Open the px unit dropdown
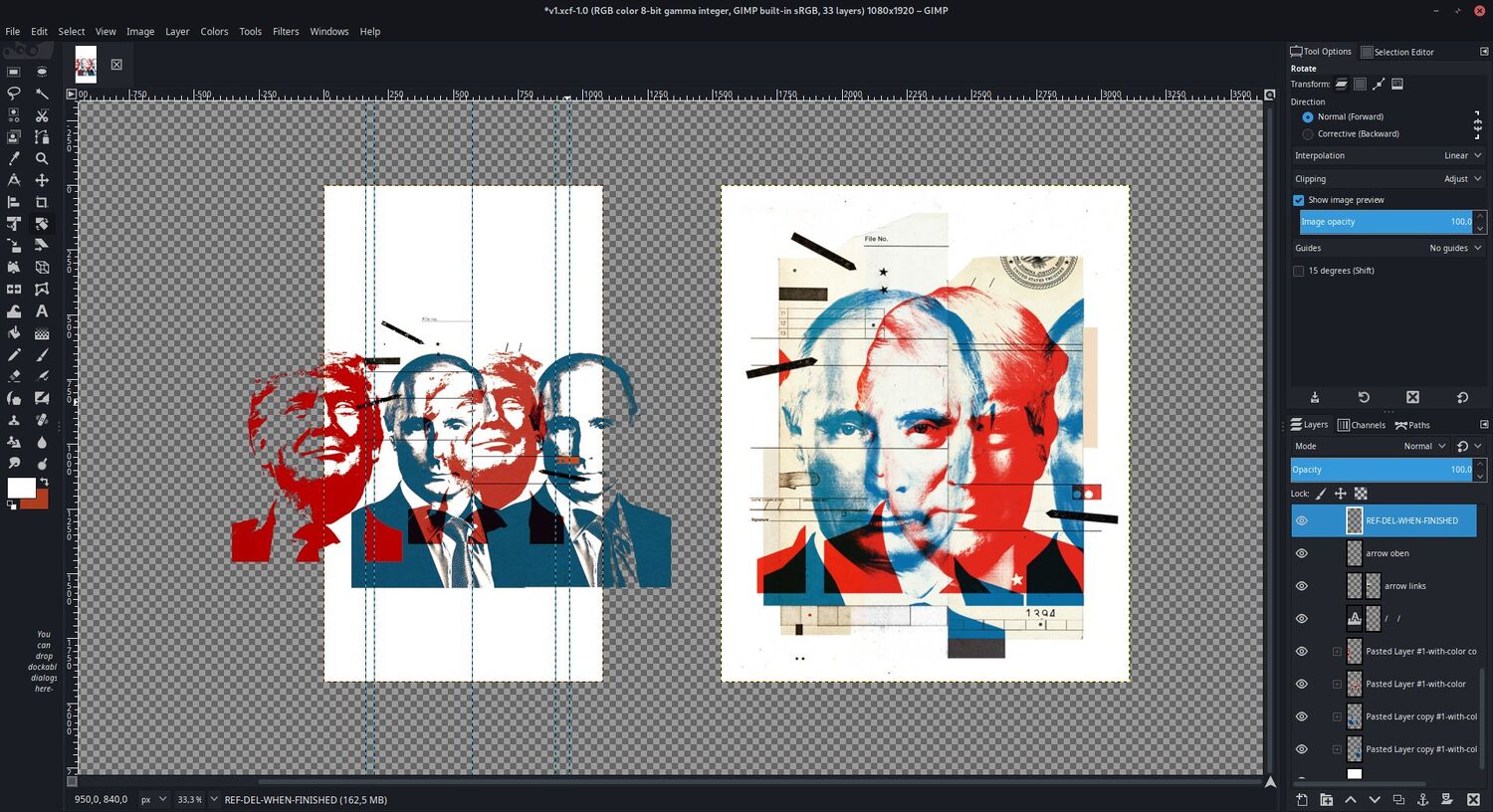1493x812 pixels. pos(153,799)
